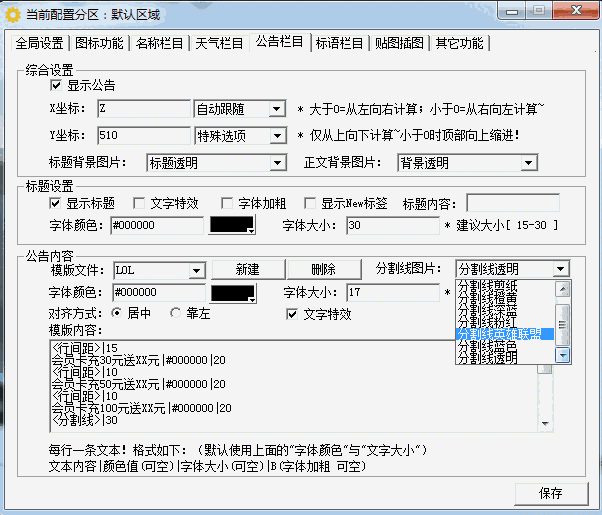
Task: Select the 居中 alignment radio button
Action: pyautogui.click(x=116, y=313)
